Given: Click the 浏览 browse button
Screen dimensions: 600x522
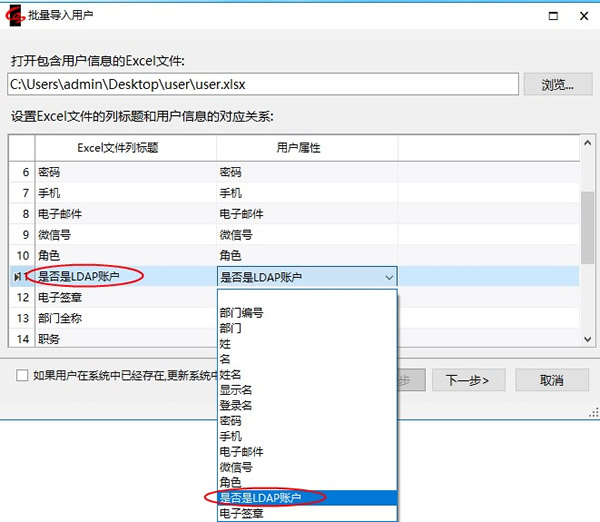Looking at the screenshot, I should pyautogui.click(x=559, y=85).
